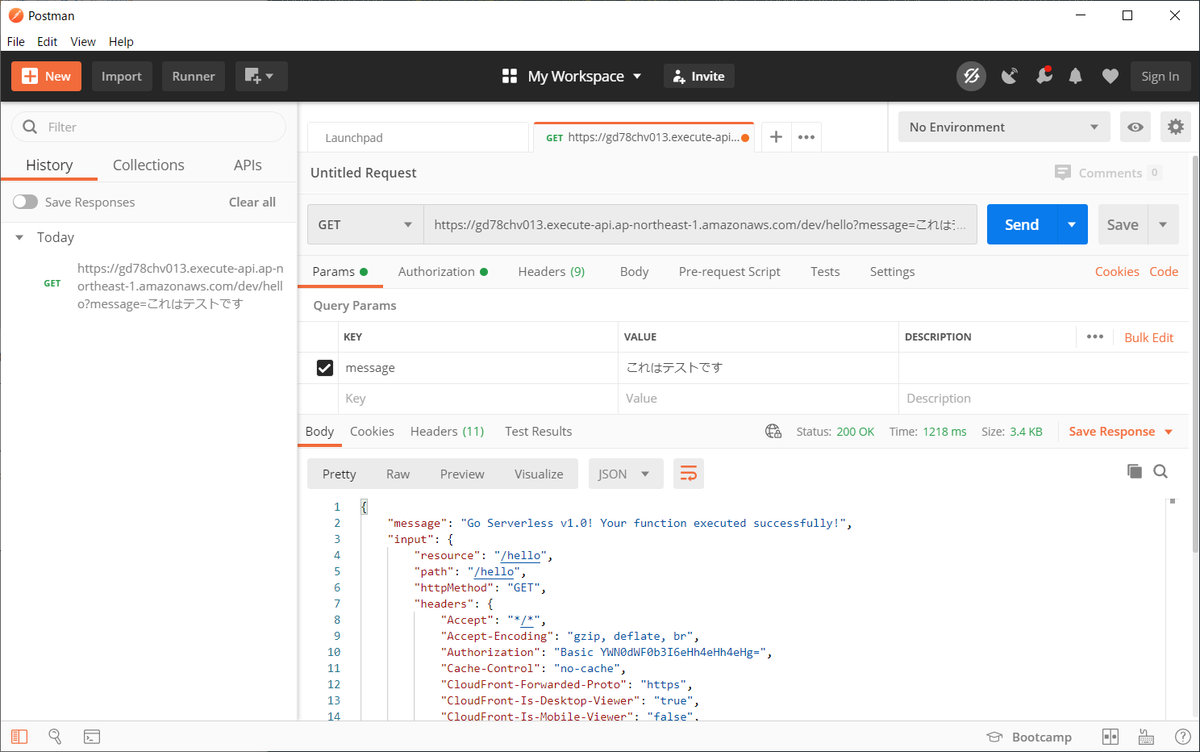
Task: Select the Test Results tab
Action: coord(538,431)
